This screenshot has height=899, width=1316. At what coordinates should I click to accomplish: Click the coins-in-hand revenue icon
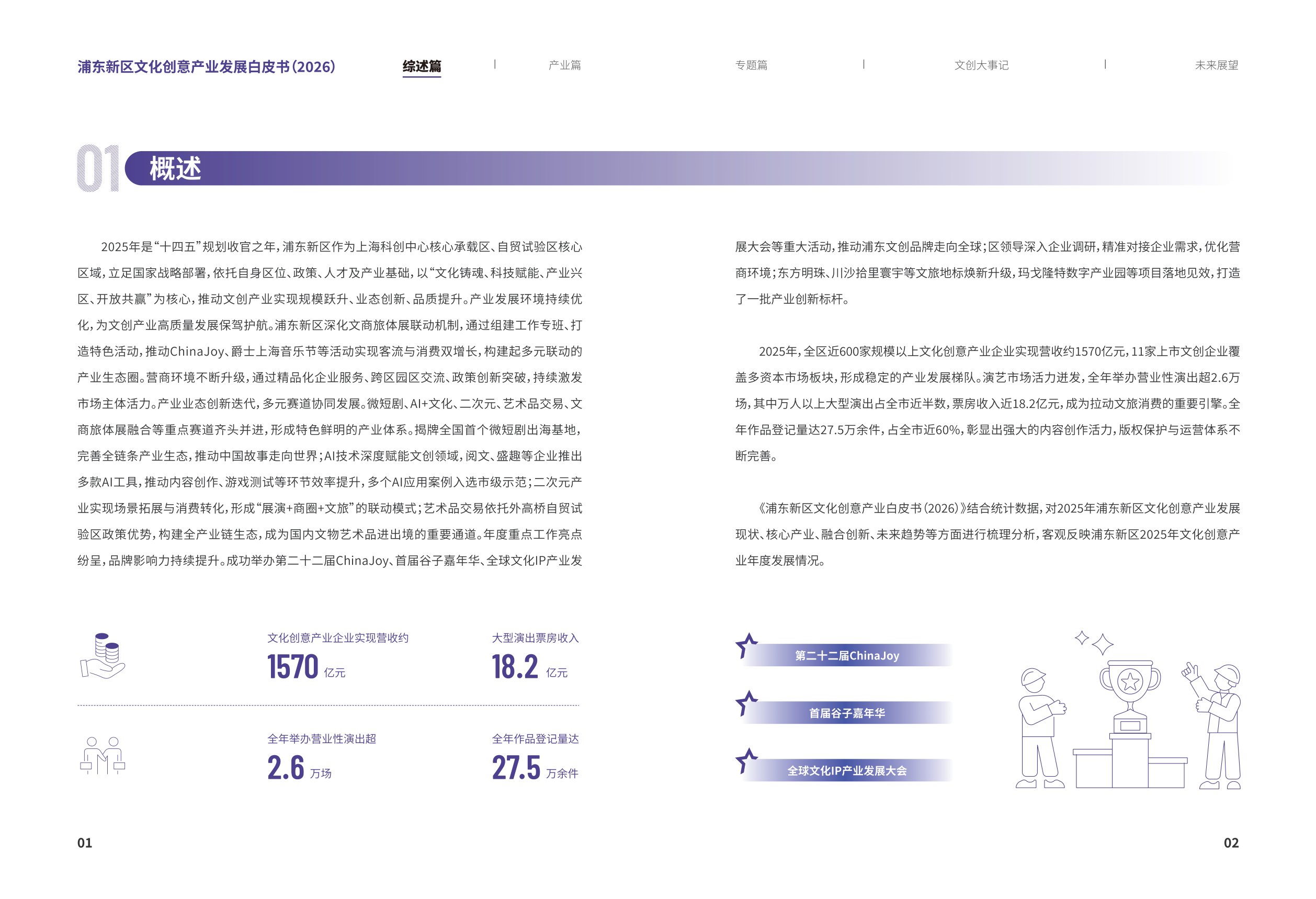click(x=103, y=656)
